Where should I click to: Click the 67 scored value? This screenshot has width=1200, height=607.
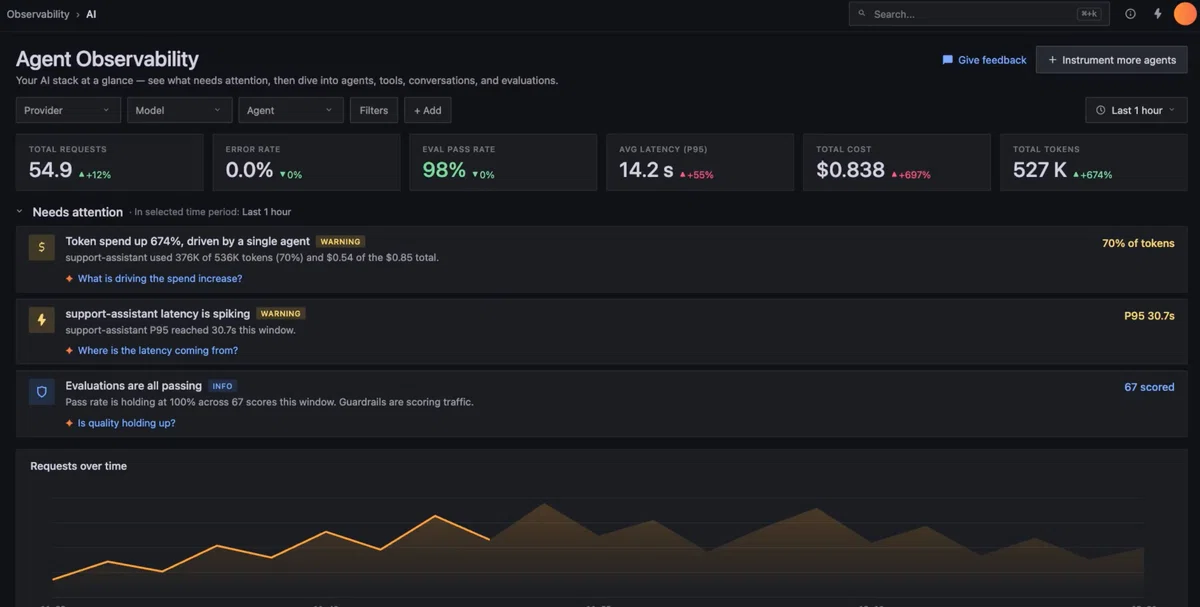click(x=1149, y=387)
